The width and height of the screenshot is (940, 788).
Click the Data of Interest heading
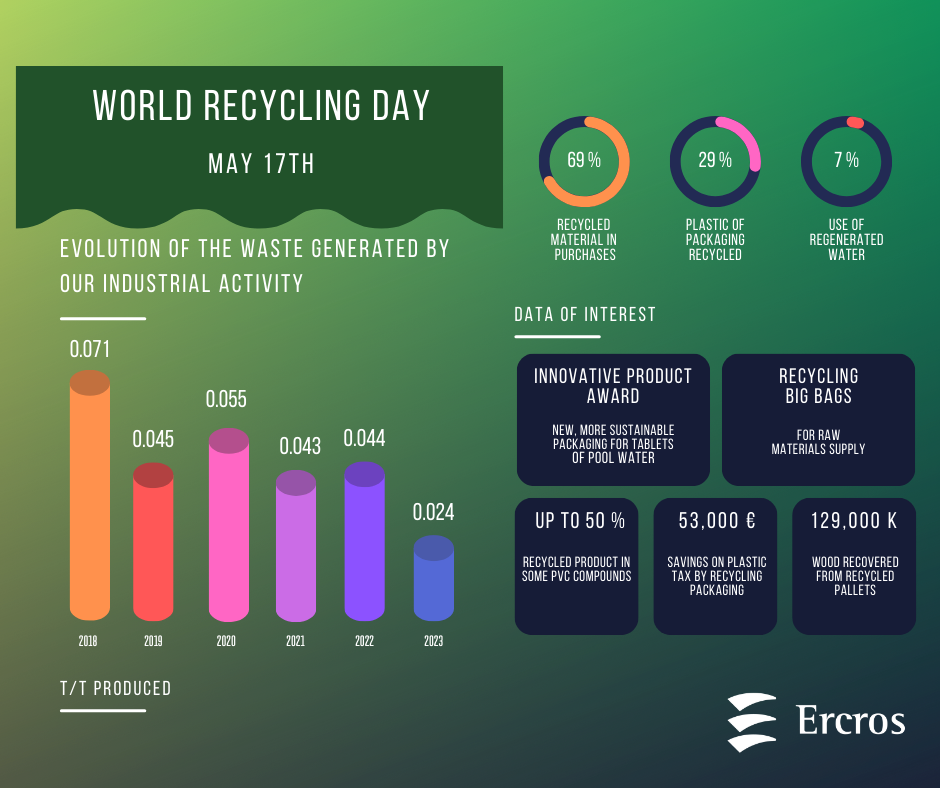coord(585,315)
